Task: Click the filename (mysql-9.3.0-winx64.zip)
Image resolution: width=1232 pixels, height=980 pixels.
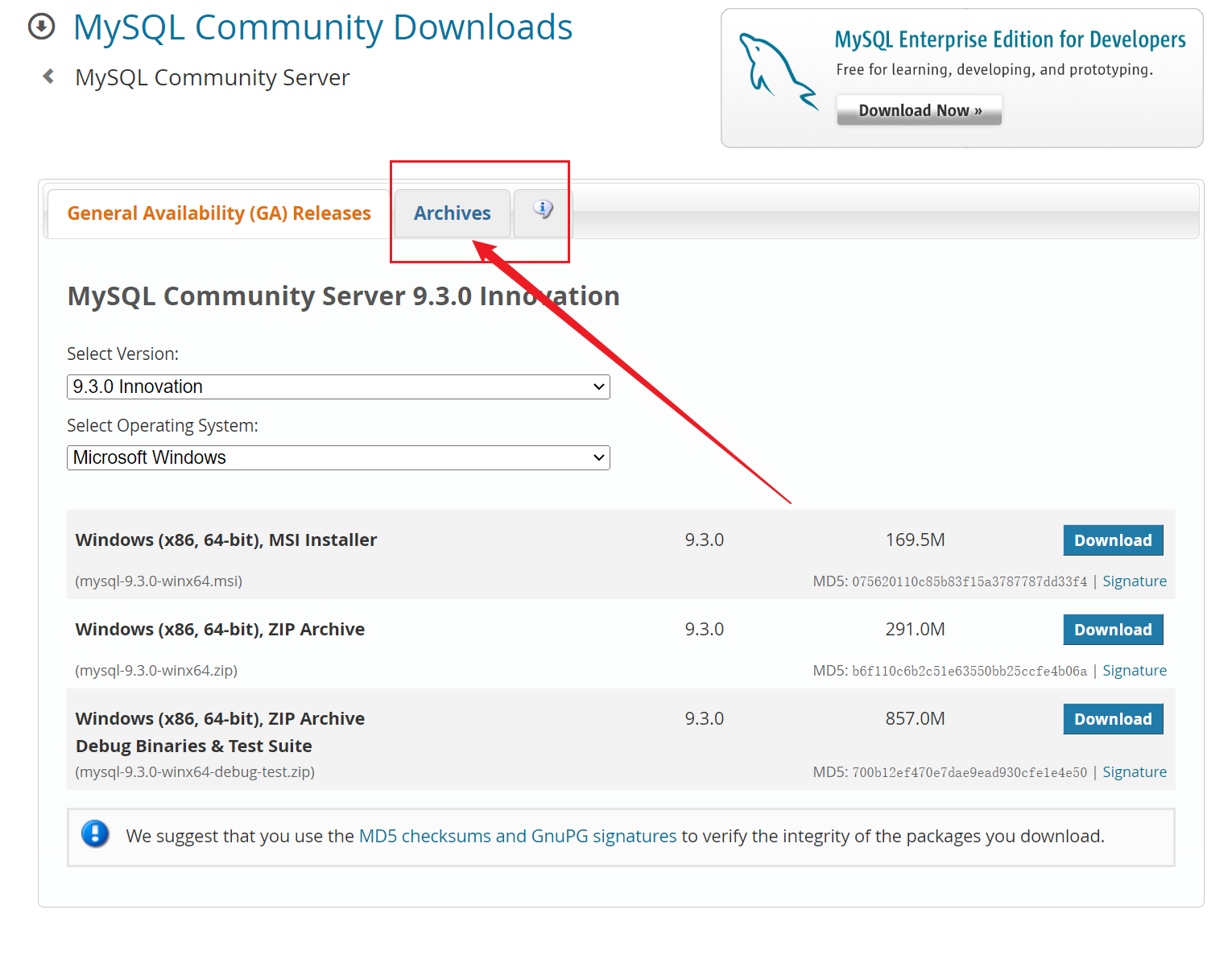Action: [156, 671]
